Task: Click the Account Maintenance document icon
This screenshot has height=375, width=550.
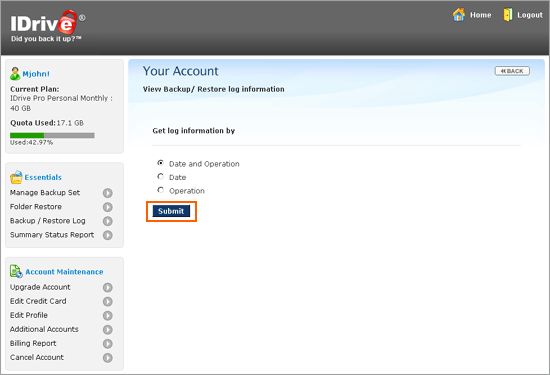Action: (16, 272)
